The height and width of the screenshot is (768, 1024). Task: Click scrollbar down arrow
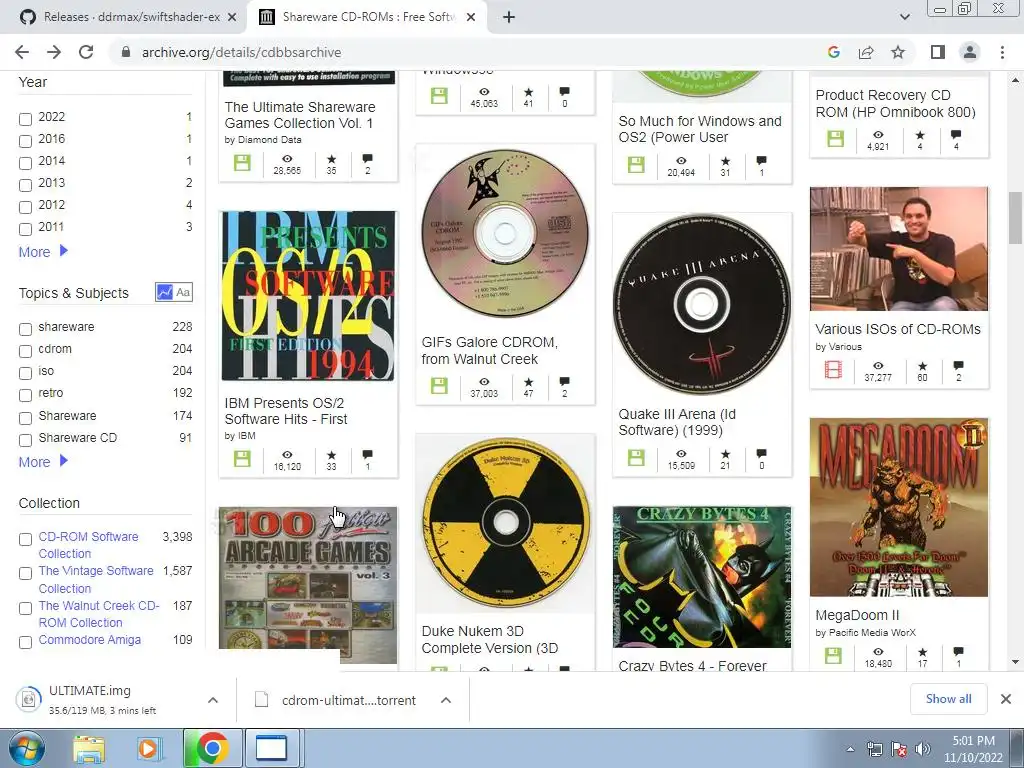pyautogui.click(x=1015, y=662)
